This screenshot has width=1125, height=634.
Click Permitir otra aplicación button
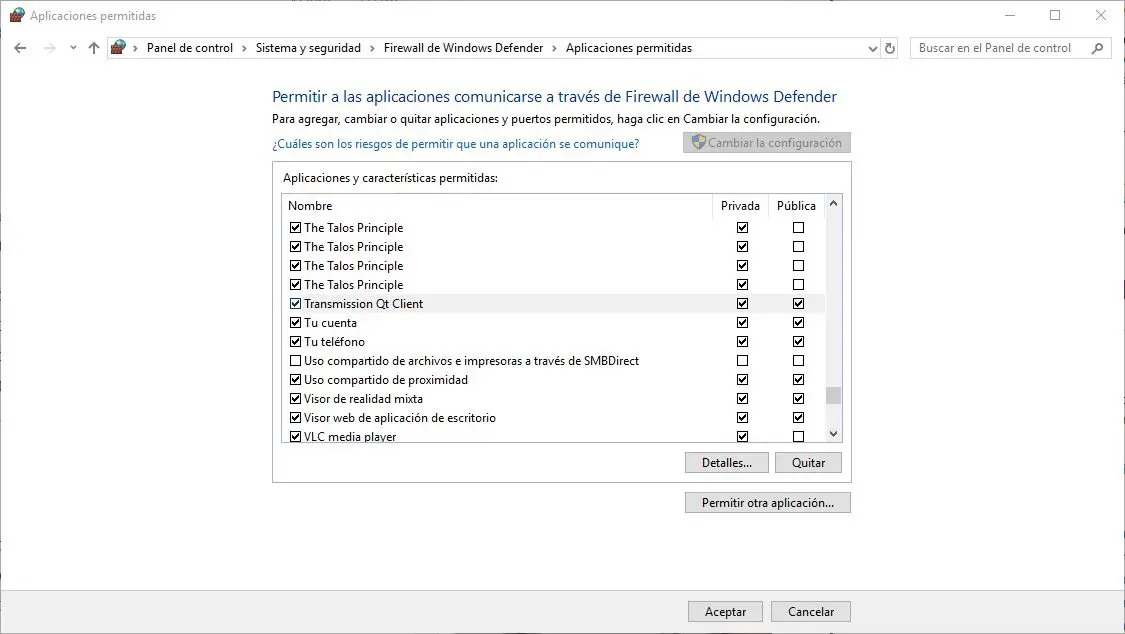pos(767,503)
